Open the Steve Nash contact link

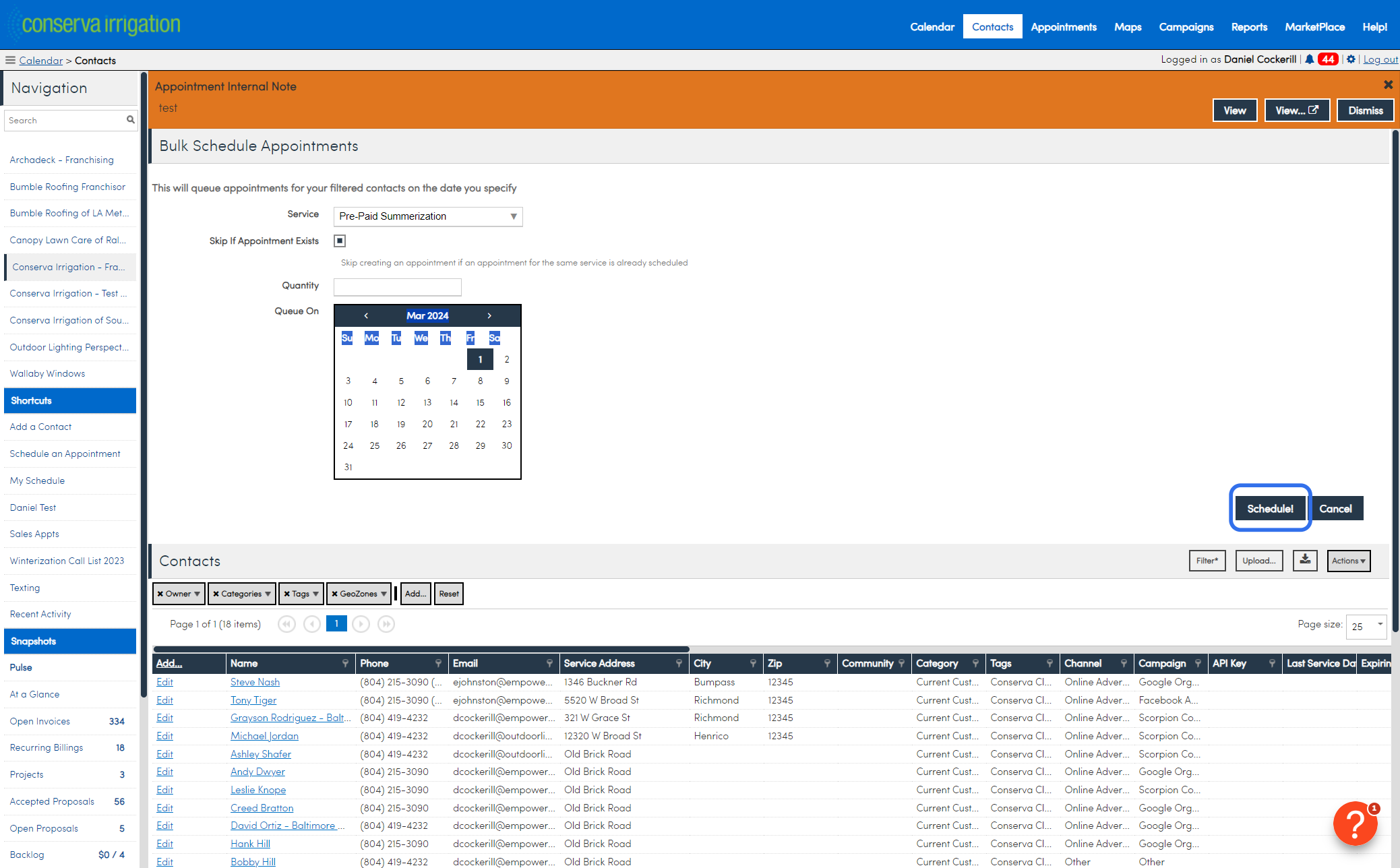pyautogui.click(x=255, y=682)
